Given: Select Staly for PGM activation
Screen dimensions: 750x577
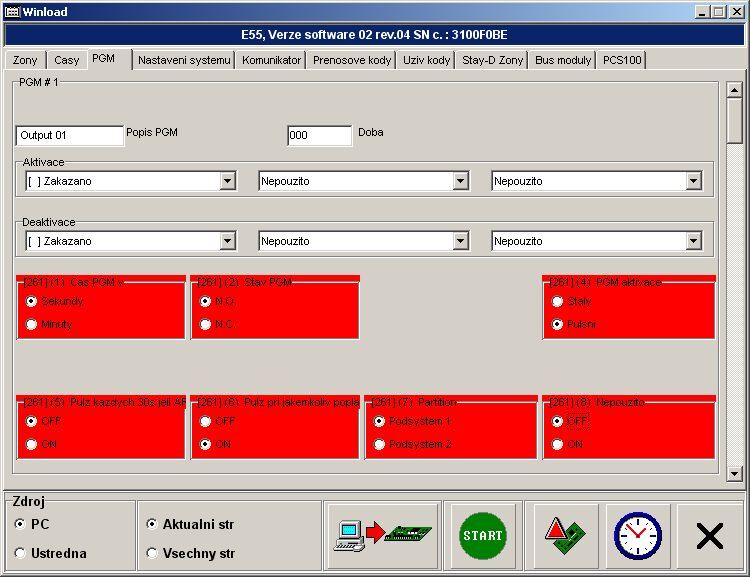Looking at the screenshot, I should coord(558,301).
